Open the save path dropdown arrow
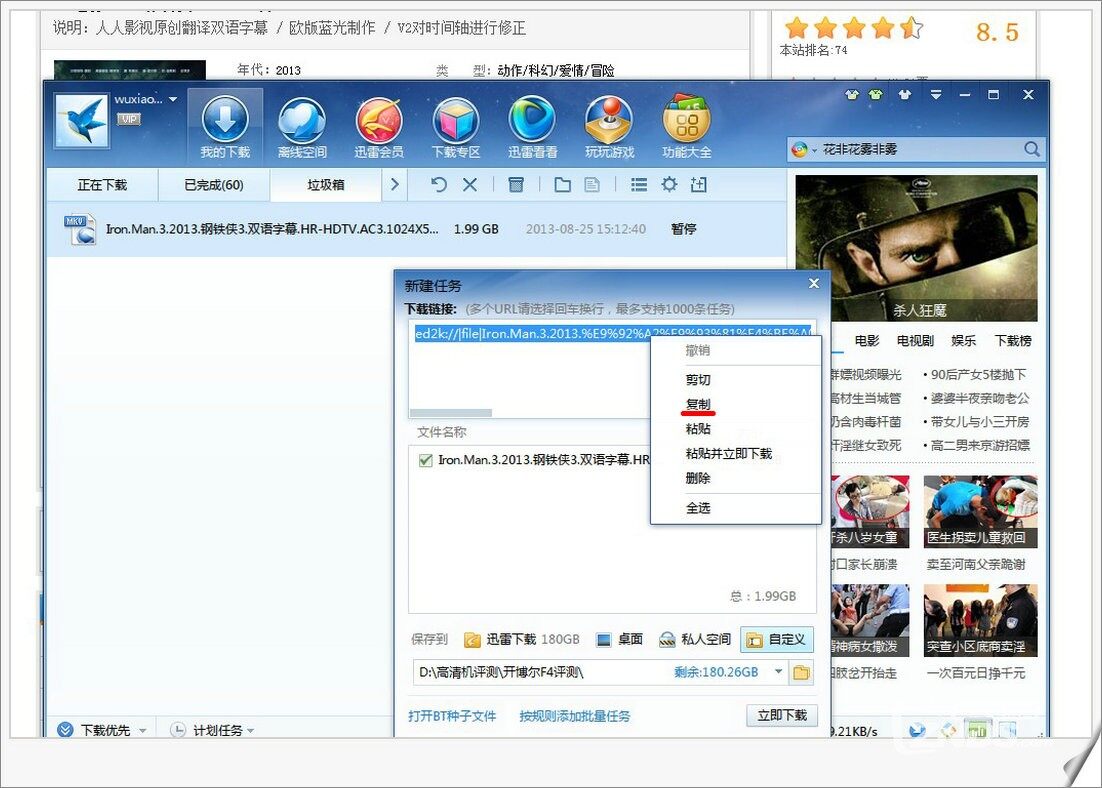The height and width of the screenshot is (788, 1102). point(778,671)
